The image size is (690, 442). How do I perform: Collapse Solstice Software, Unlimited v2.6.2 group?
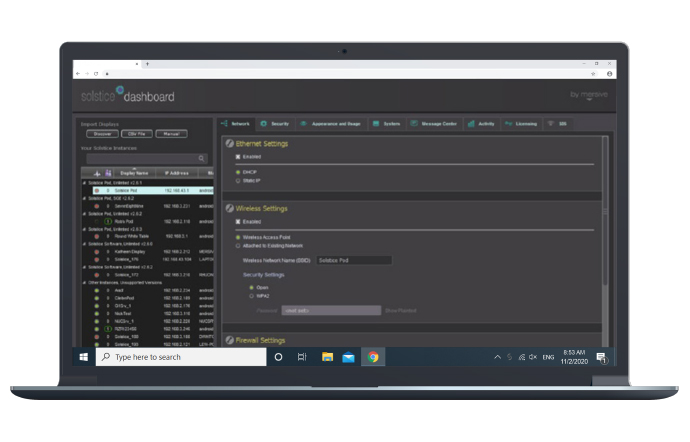pyautogui.click(x=84, y=267)
